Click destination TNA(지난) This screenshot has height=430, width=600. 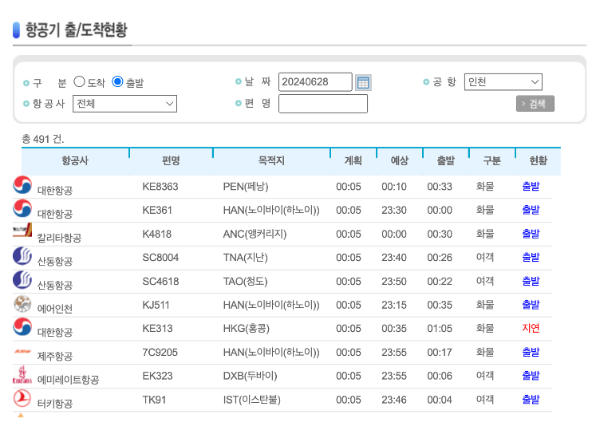click(245, 258)
